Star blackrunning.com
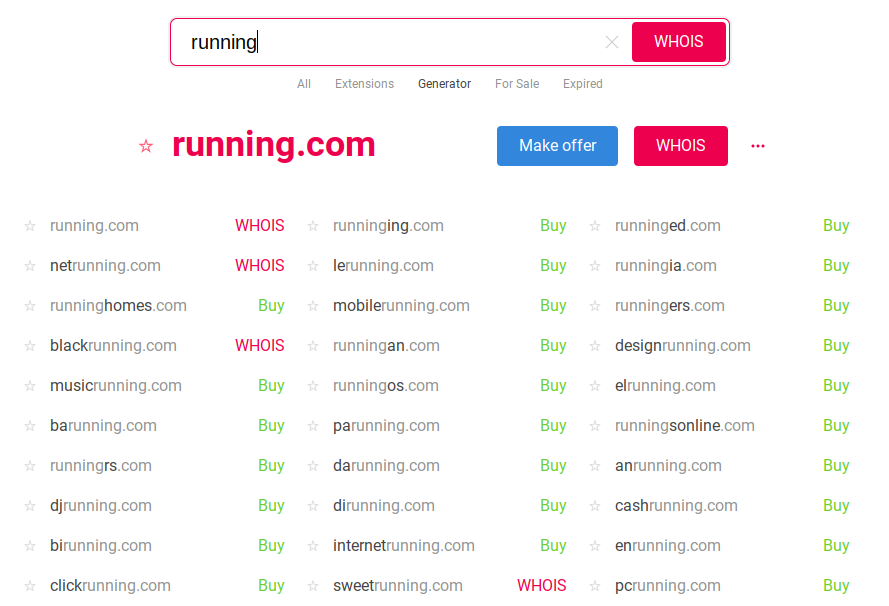This screenshot has height=606, width=889. click(30, 346)
